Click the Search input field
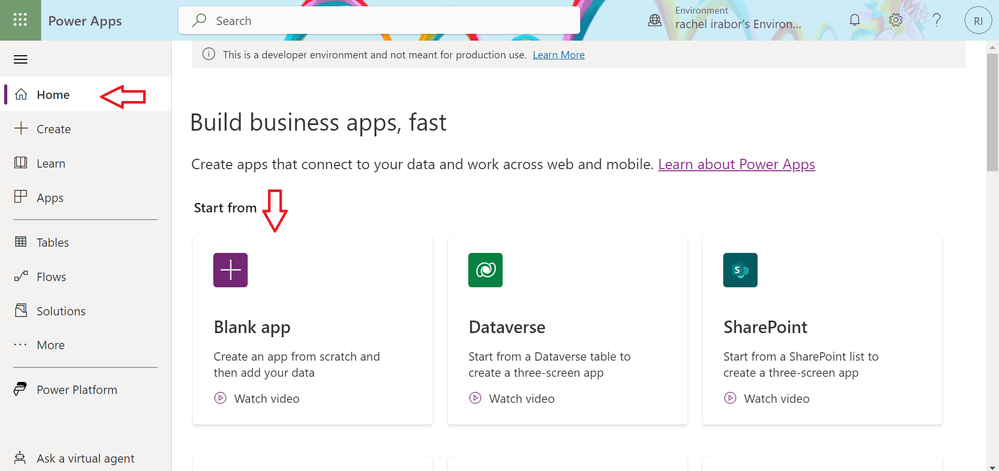 pos(379,20)
